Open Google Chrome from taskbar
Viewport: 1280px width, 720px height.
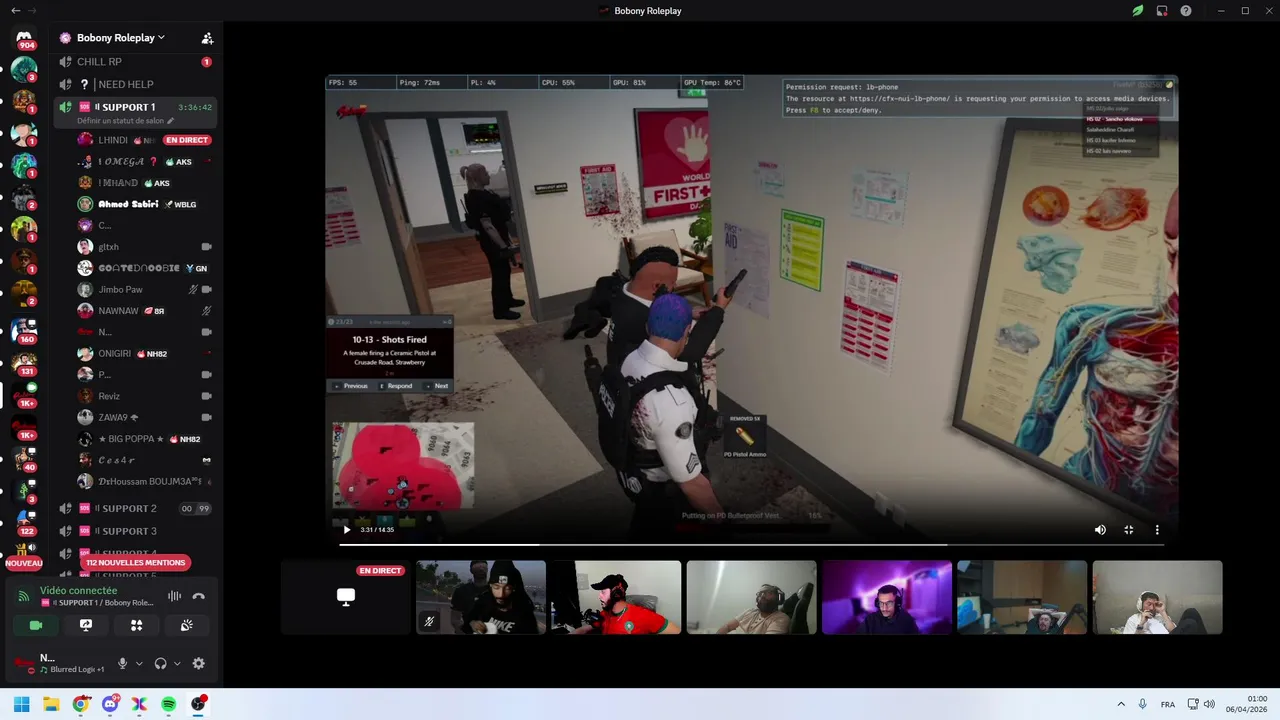tap(81, 704)
